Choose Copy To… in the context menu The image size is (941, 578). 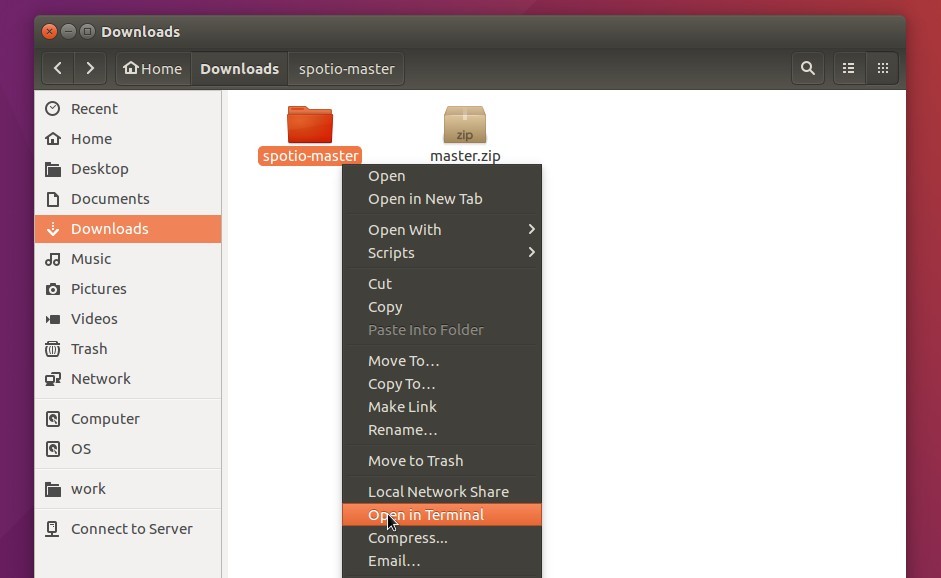(442, 384)
